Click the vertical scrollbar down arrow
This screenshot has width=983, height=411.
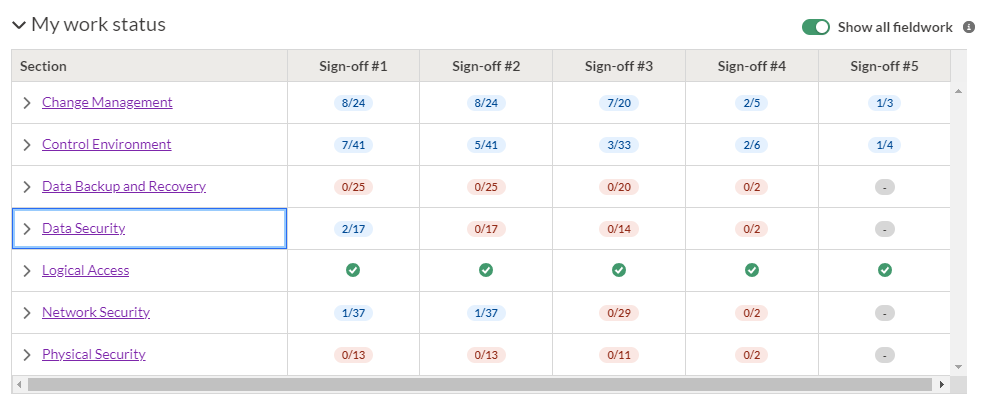pos(957,367)
